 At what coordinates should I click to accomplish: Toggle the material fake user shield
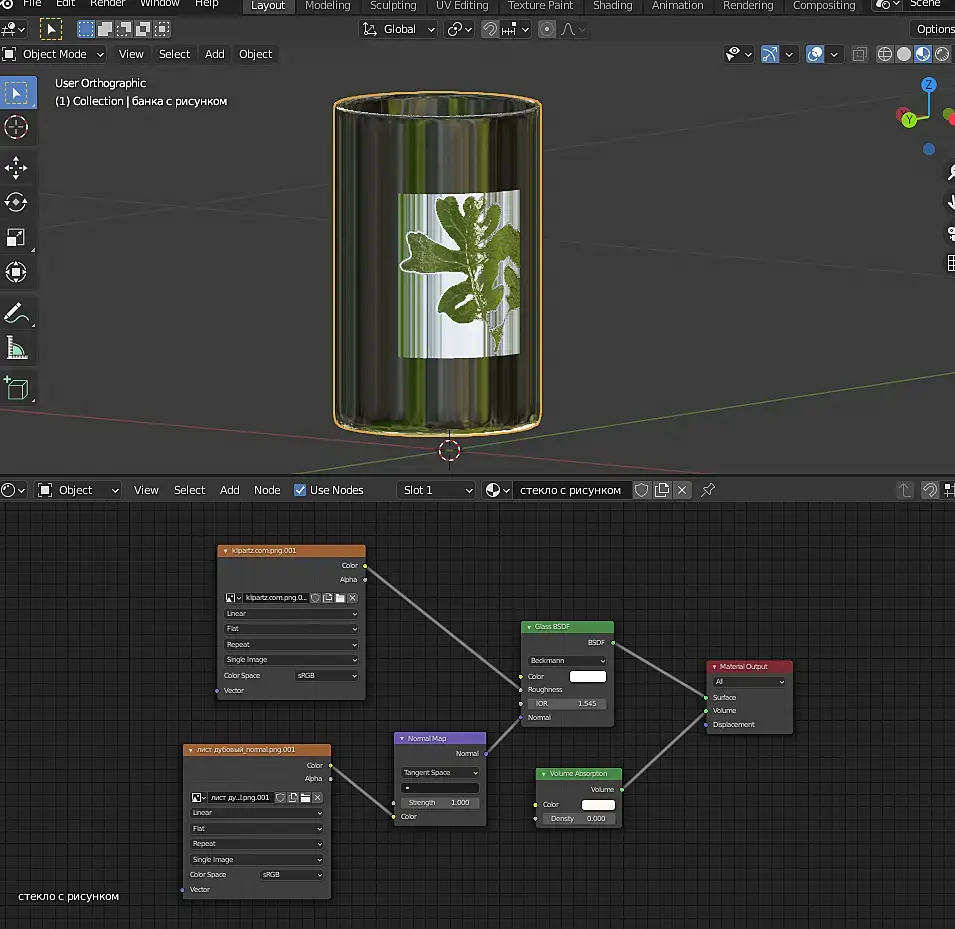click(641, 490)
